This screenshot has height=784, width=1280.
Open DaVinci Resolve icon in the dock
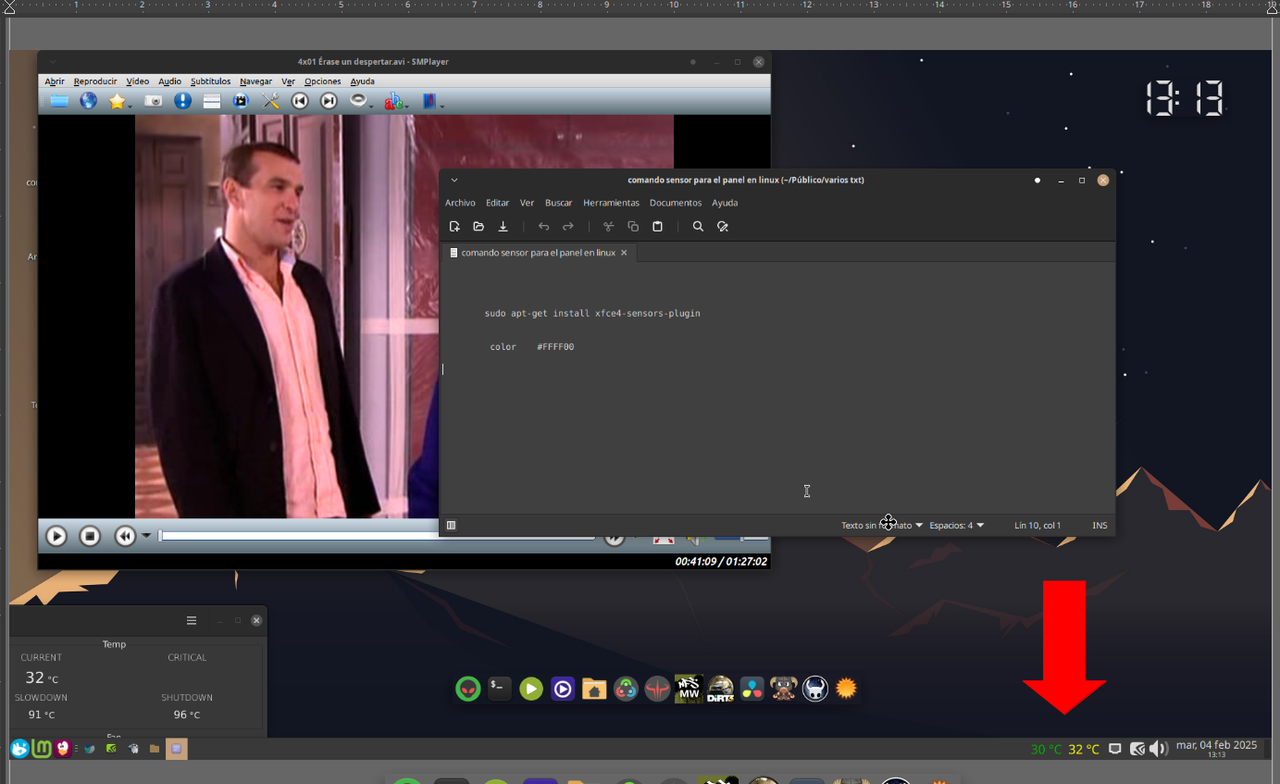point(752,689)
